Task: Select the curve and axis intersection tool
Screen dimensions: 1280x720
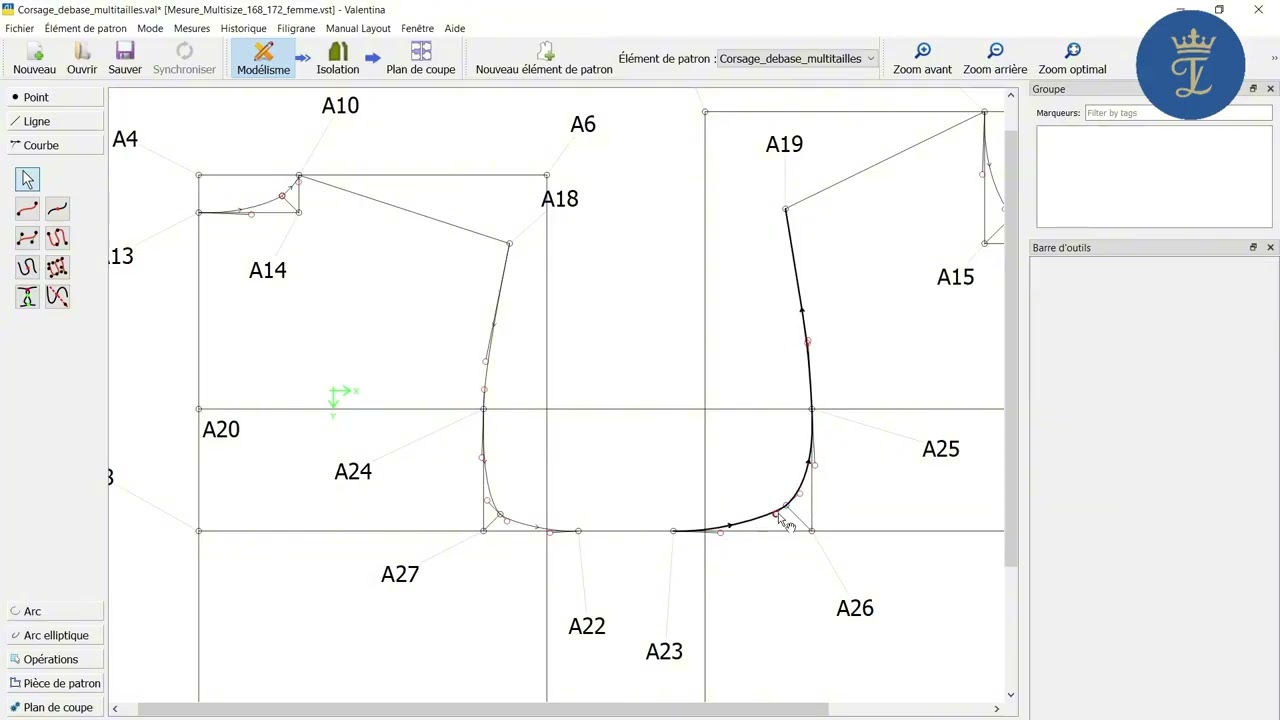Action: [57, 296]
